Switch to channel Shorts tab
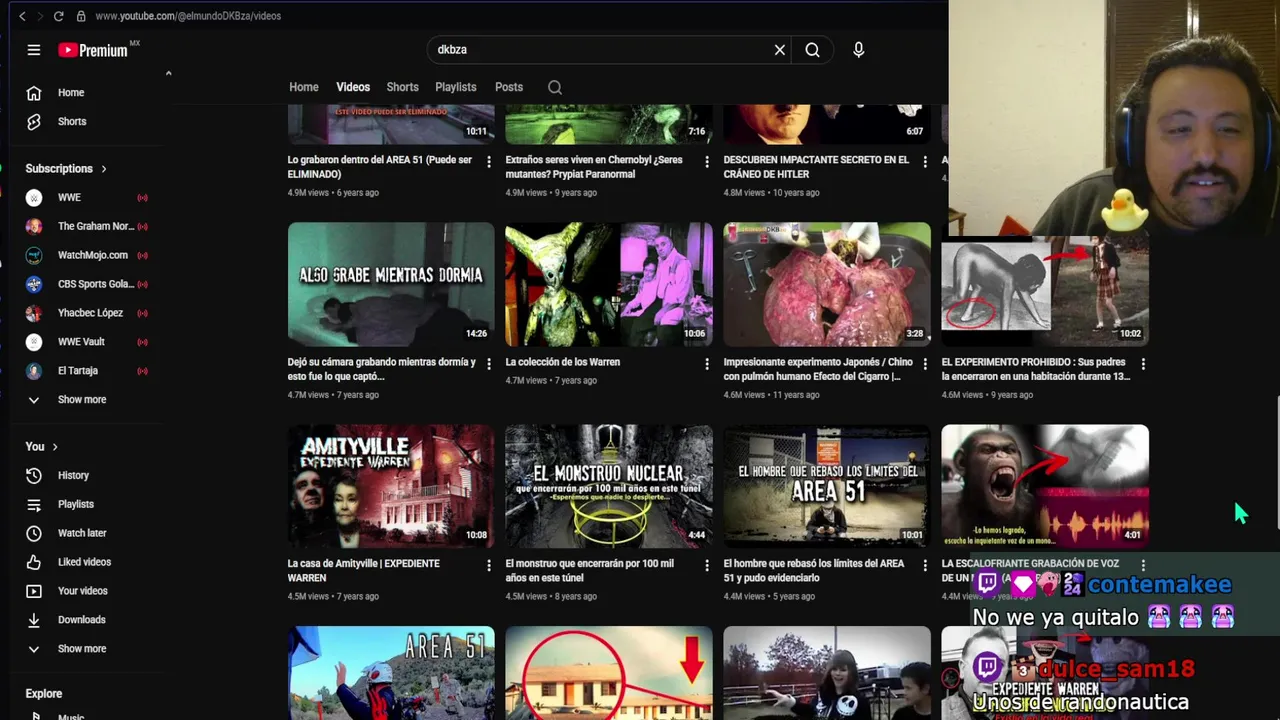 tap(402, 87)
